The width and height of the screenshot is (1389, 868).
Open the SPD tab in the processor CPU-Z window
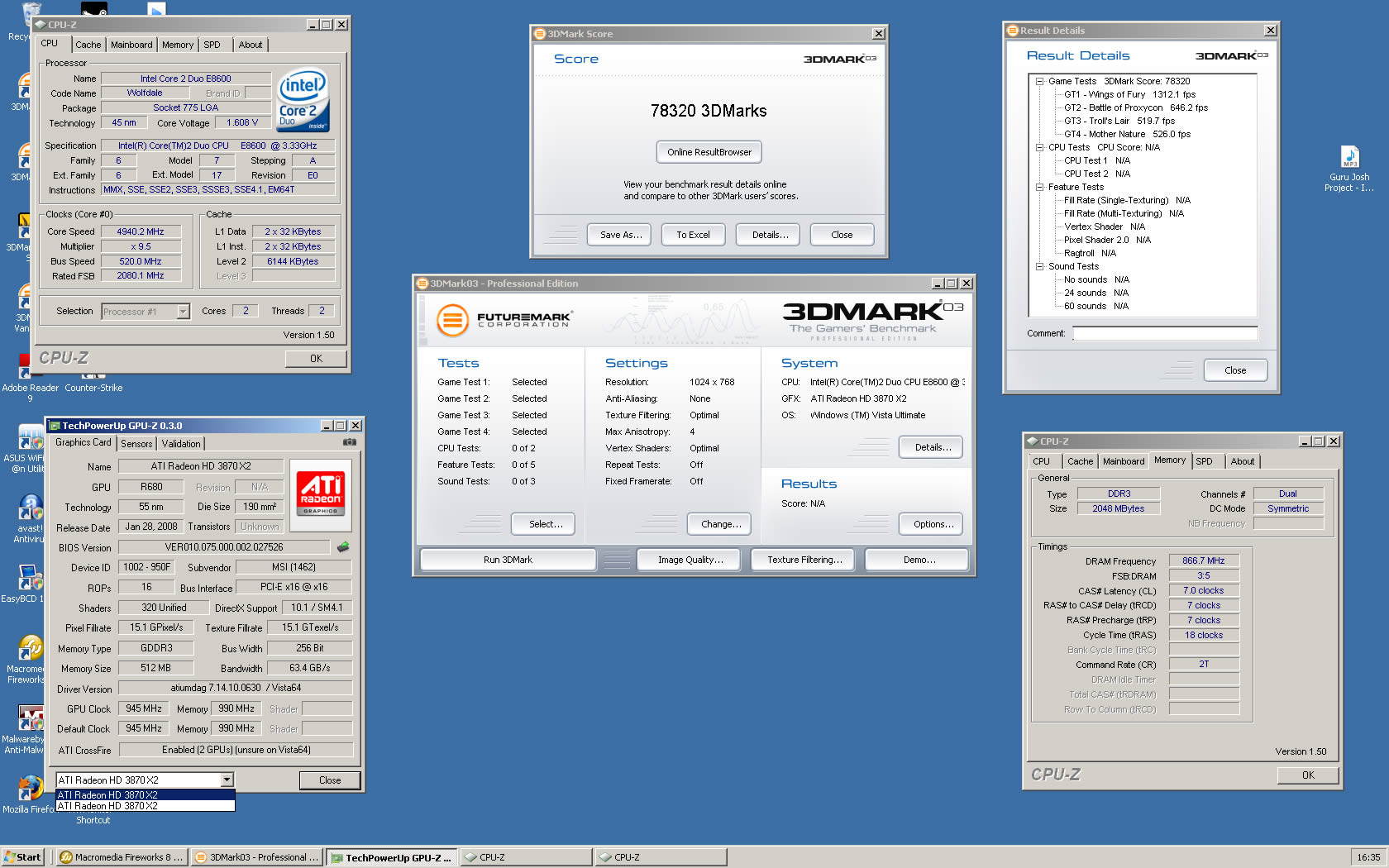pyautogui.click(x=212, y=45)
